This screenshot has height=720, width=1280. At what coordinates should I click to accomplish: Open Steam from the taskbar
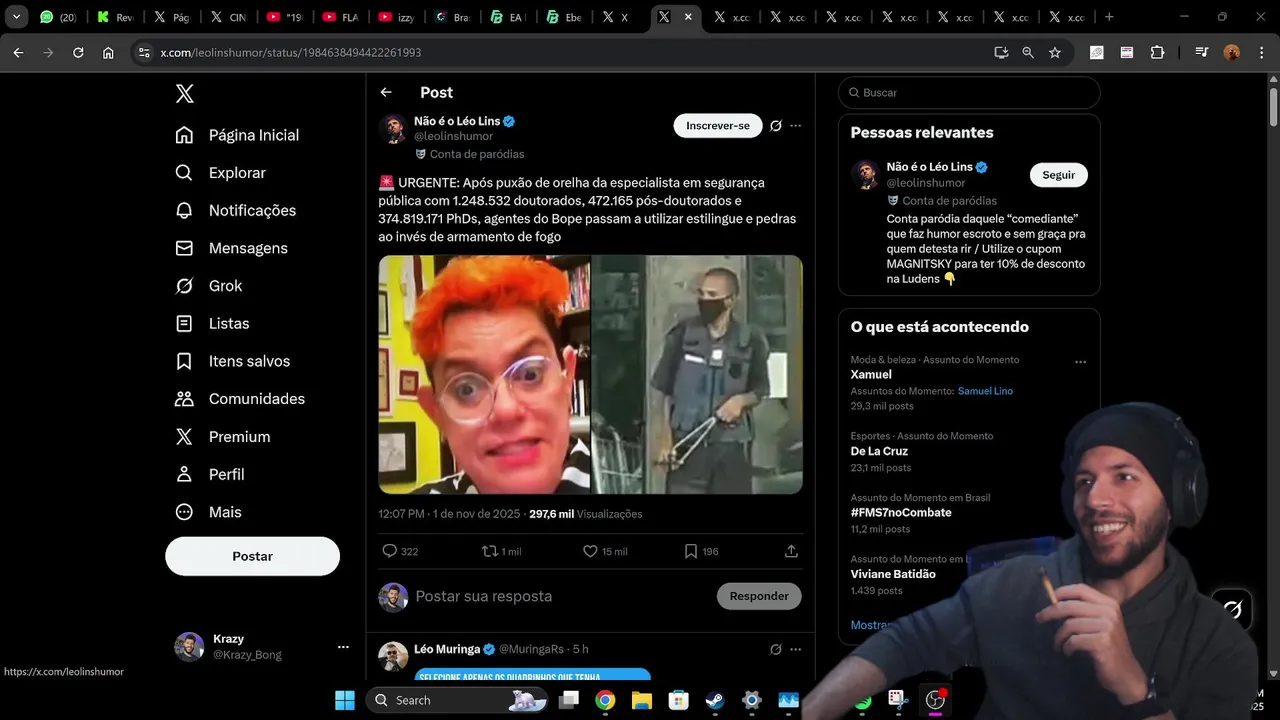(715, 700)
